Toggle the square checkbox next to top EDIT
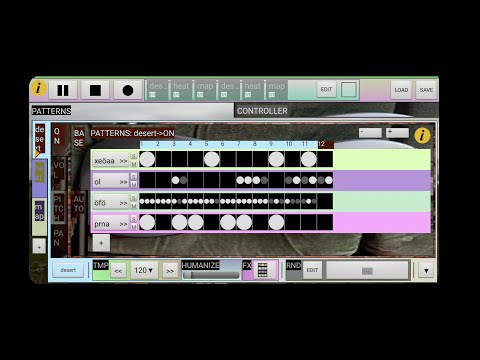The image size is (480, 360). pyautogui.click(x=349, y=89)
